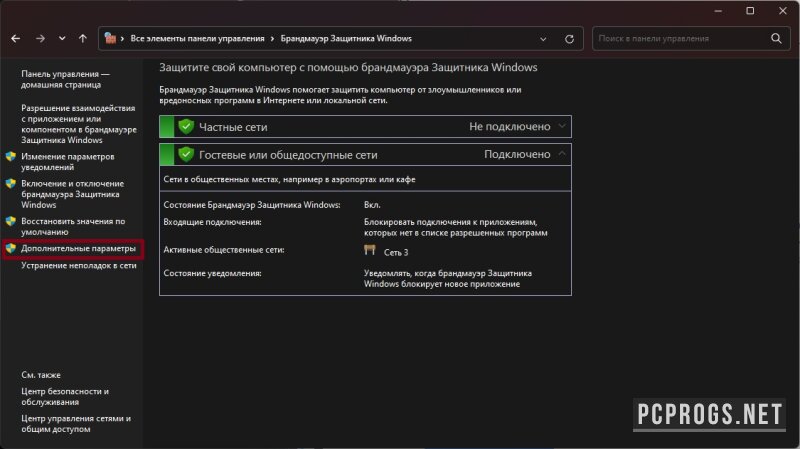This screenshot has width=800, height=449.
Task: Maximize the window
Action: tap(750, 11)
